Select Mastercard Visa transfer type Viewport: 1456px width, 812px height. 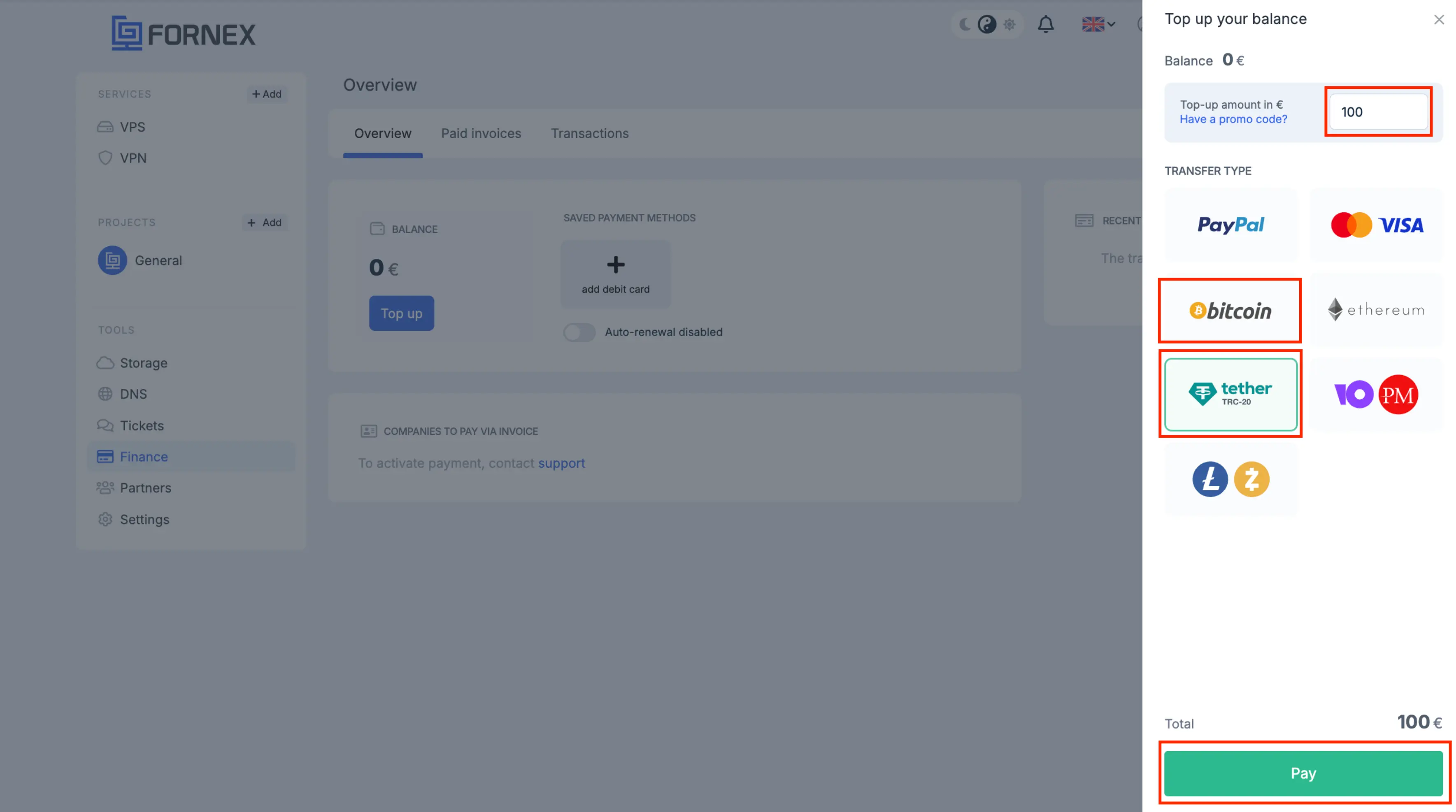[1377, 225]
